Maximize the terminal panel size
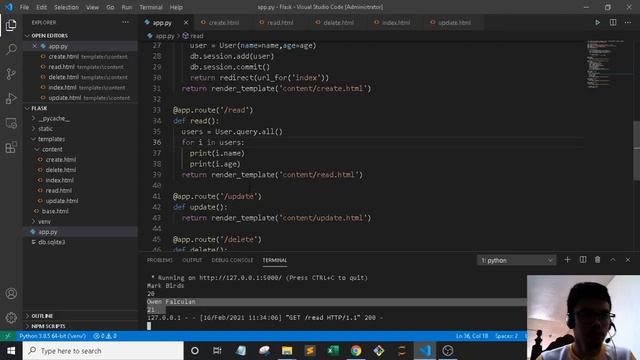640x360 pixels. click(x=613, y=260)
